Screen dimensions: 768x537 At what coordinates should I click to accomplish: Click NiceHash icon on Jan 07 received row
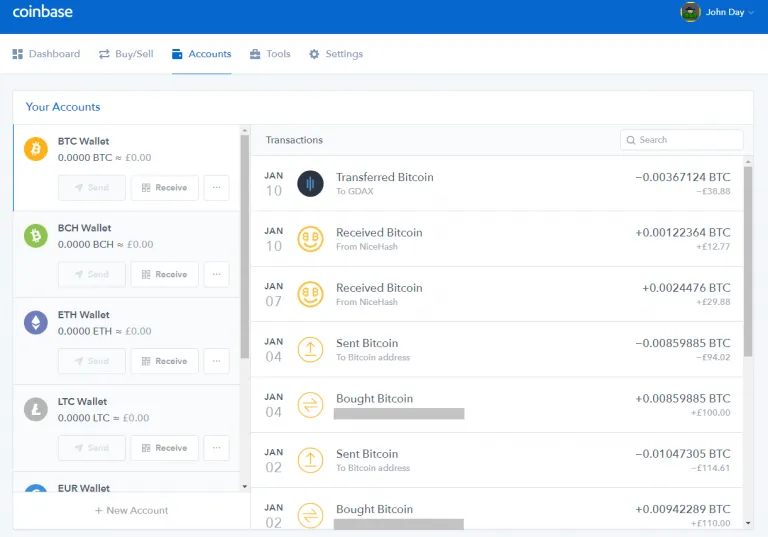click(x=311, y=294)
